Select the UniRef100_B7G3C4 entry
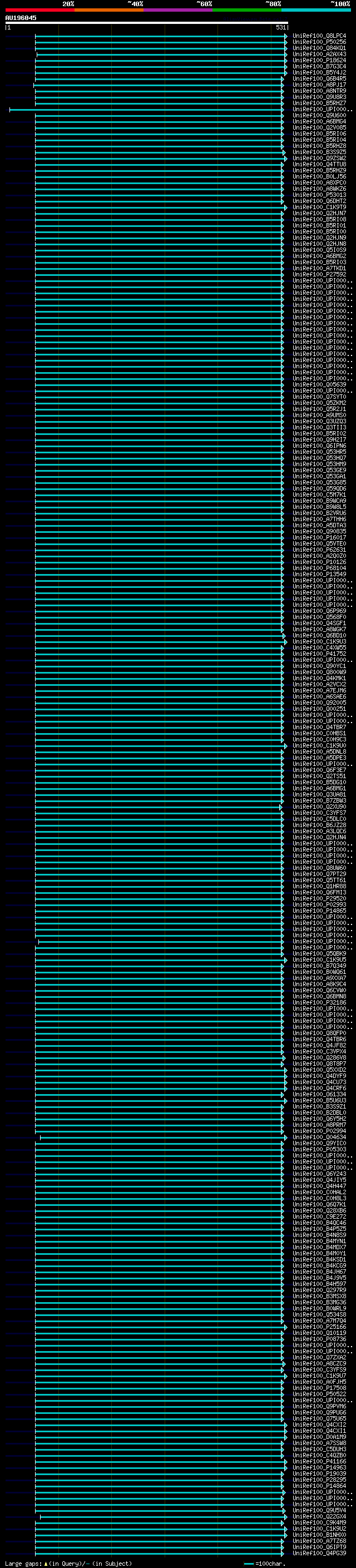356x1568 pixels. 319,66
